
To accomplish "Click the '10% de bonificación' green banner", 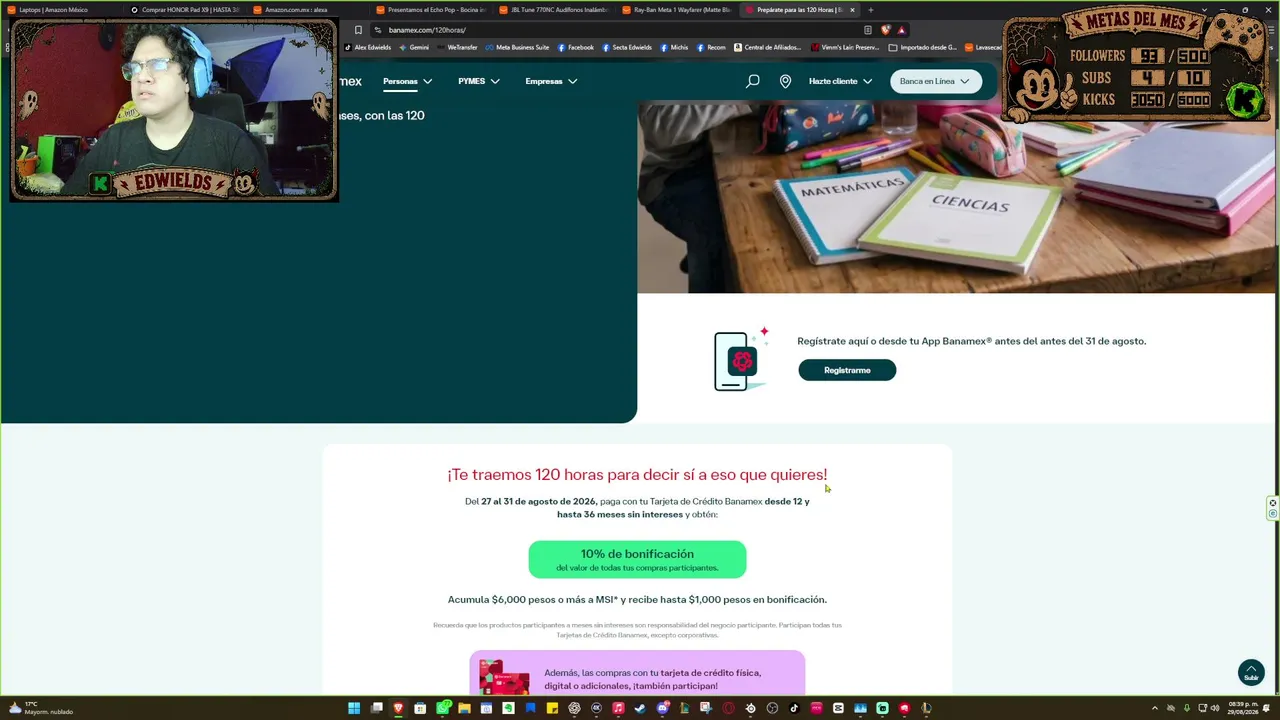I will point(637,559).
